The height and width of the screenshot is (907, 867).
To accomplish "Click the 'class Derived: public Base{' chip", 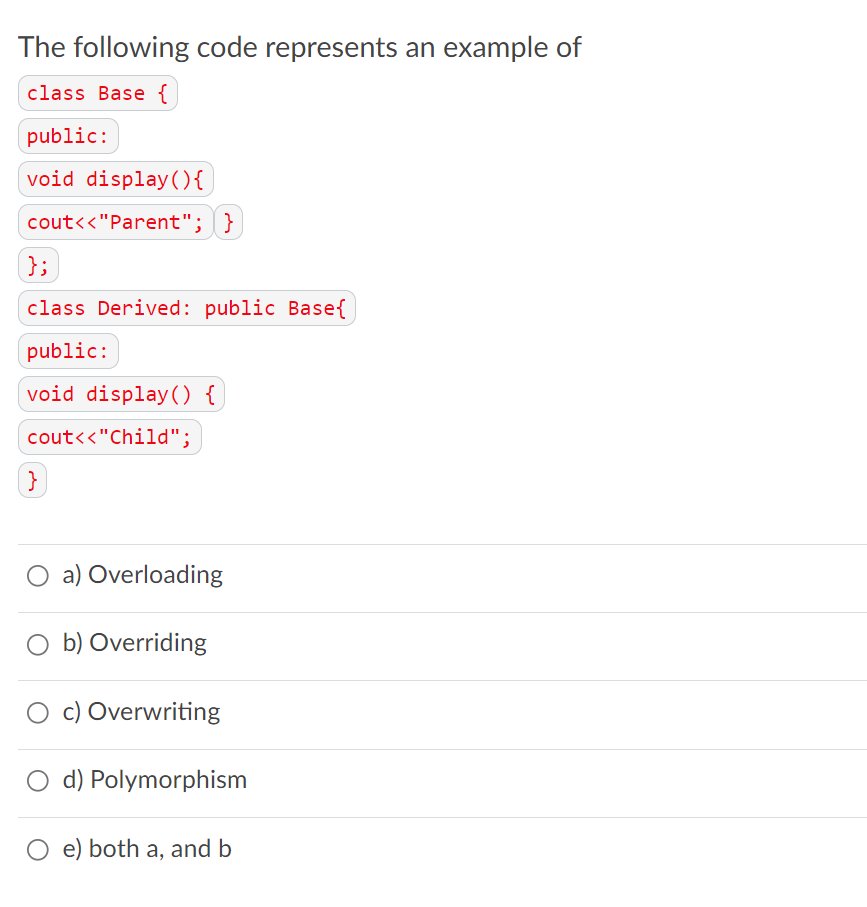I will coord(186,308).
